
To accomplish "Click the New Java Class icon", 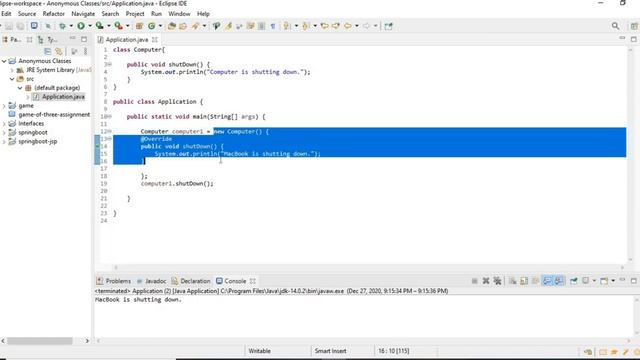I will coord(151,26).
